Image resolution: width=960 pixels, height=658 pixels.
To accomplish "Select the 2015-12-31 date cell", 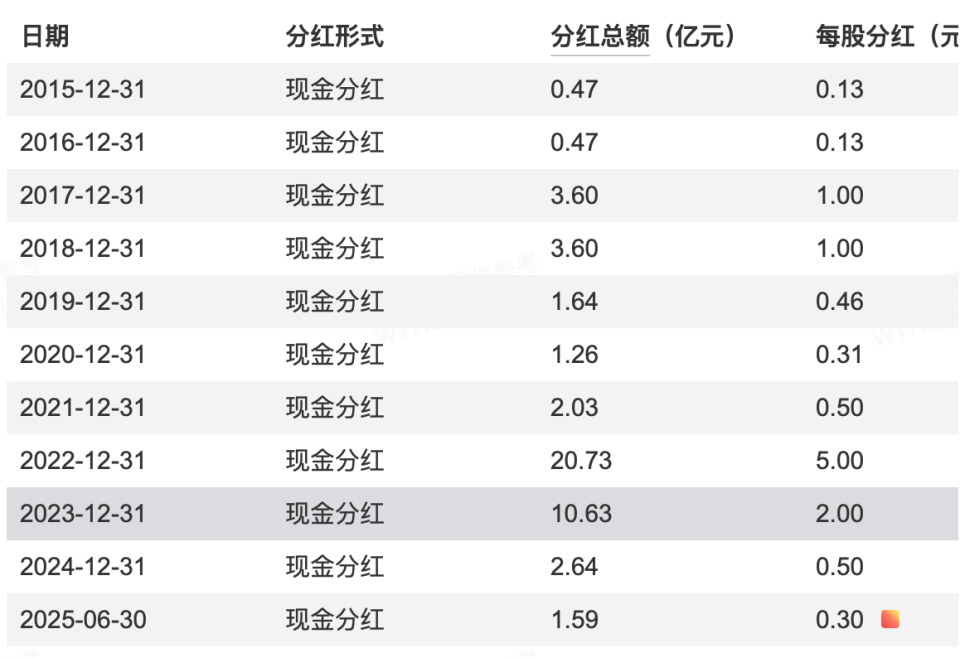I will [x=83, y=89].
